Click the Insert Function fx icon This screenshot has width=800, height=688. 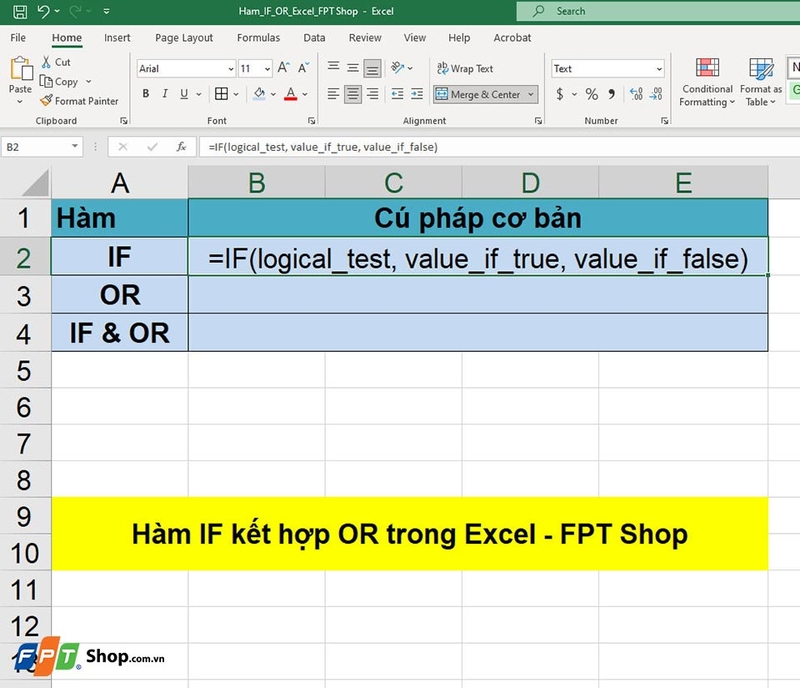point(181,147)
